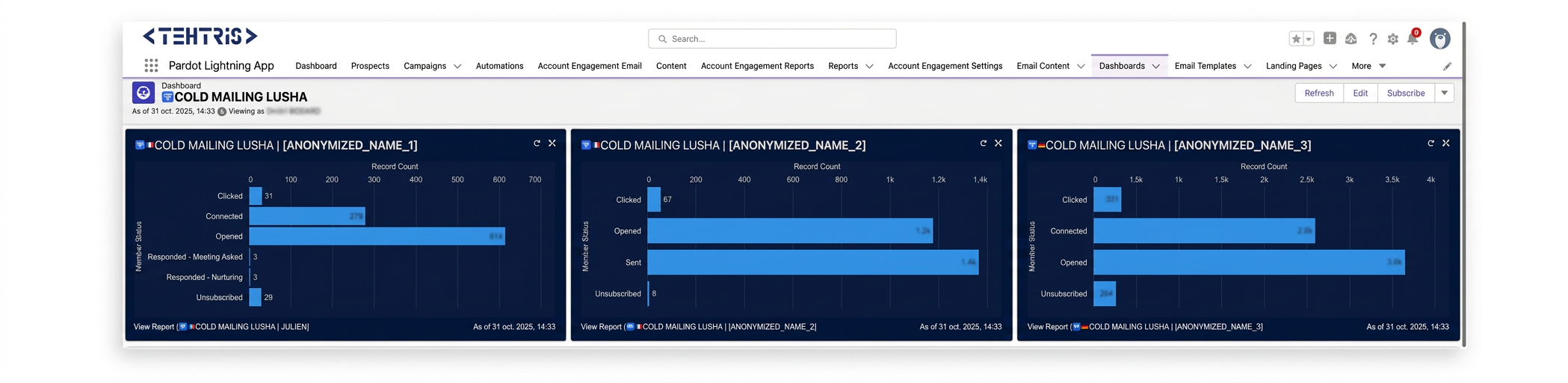Refresh the ANONYMIZED_NAME_3 chart component
The image size is (1568, 383).
(x=1430, y=143)
